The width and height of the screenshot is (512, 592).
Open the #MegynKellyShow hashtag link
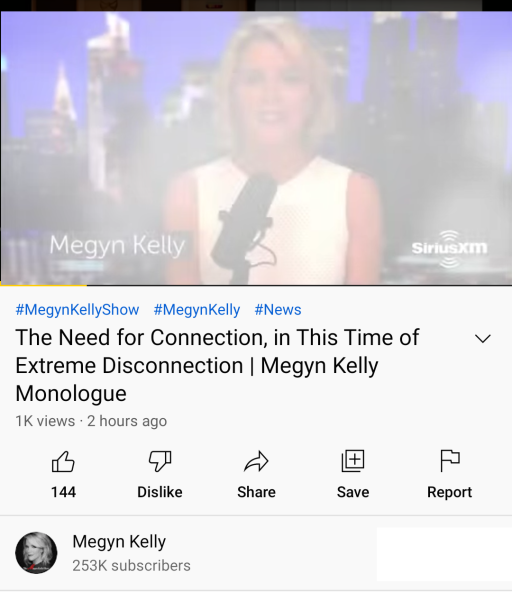[77, 310]
